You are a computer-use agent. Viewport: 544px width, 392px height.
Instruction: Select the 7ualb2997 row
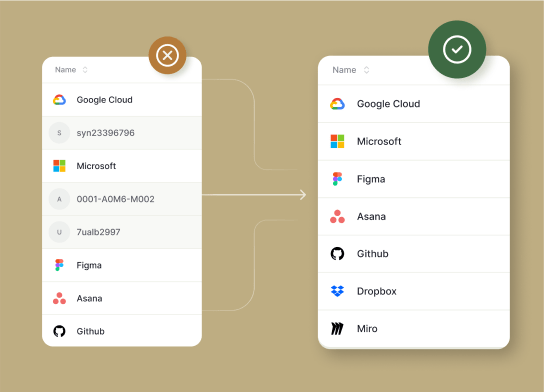[122, 232]
